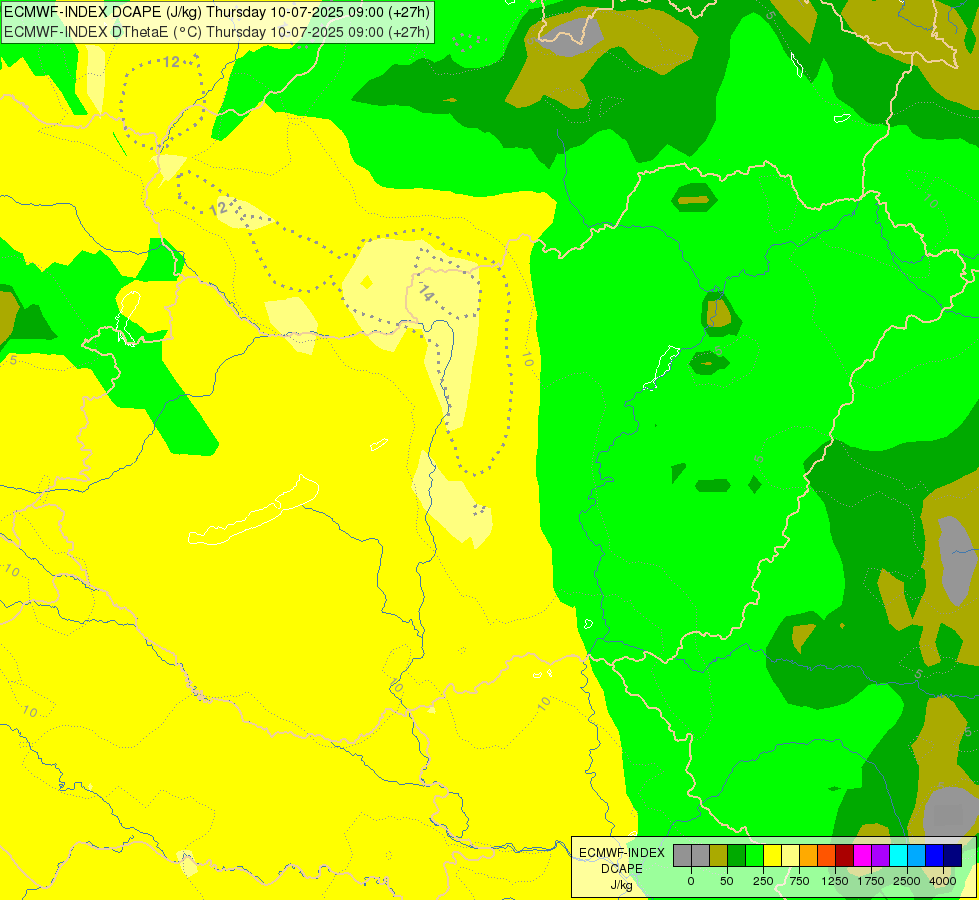This screenshot has width=979, height=900.
Task: Pick the pure blue legend swatch
Action: point(935,855)
